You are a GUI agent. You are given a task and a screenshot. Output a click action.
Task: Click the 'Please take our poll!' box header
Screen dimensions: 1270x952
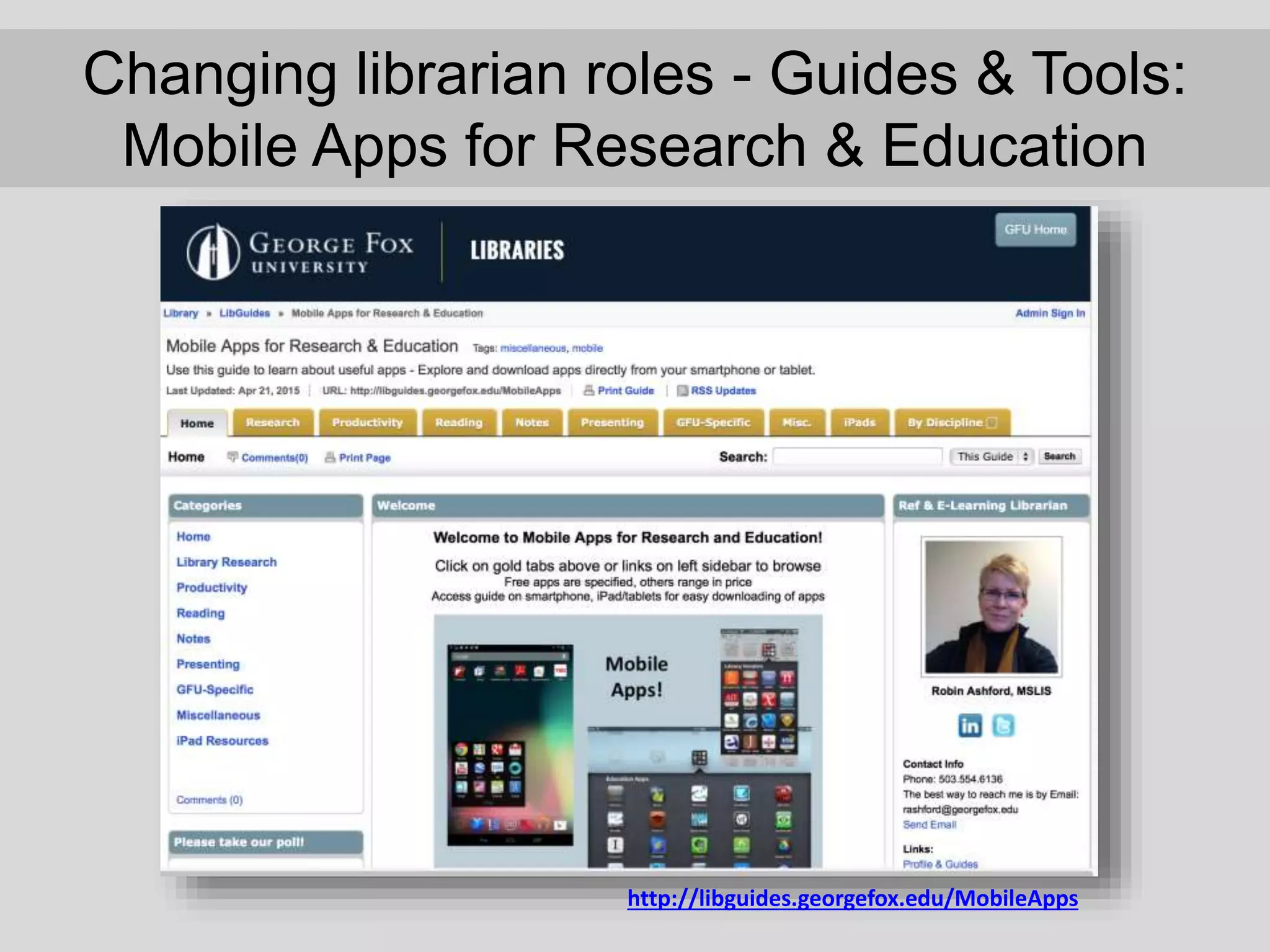click(265, 842)
